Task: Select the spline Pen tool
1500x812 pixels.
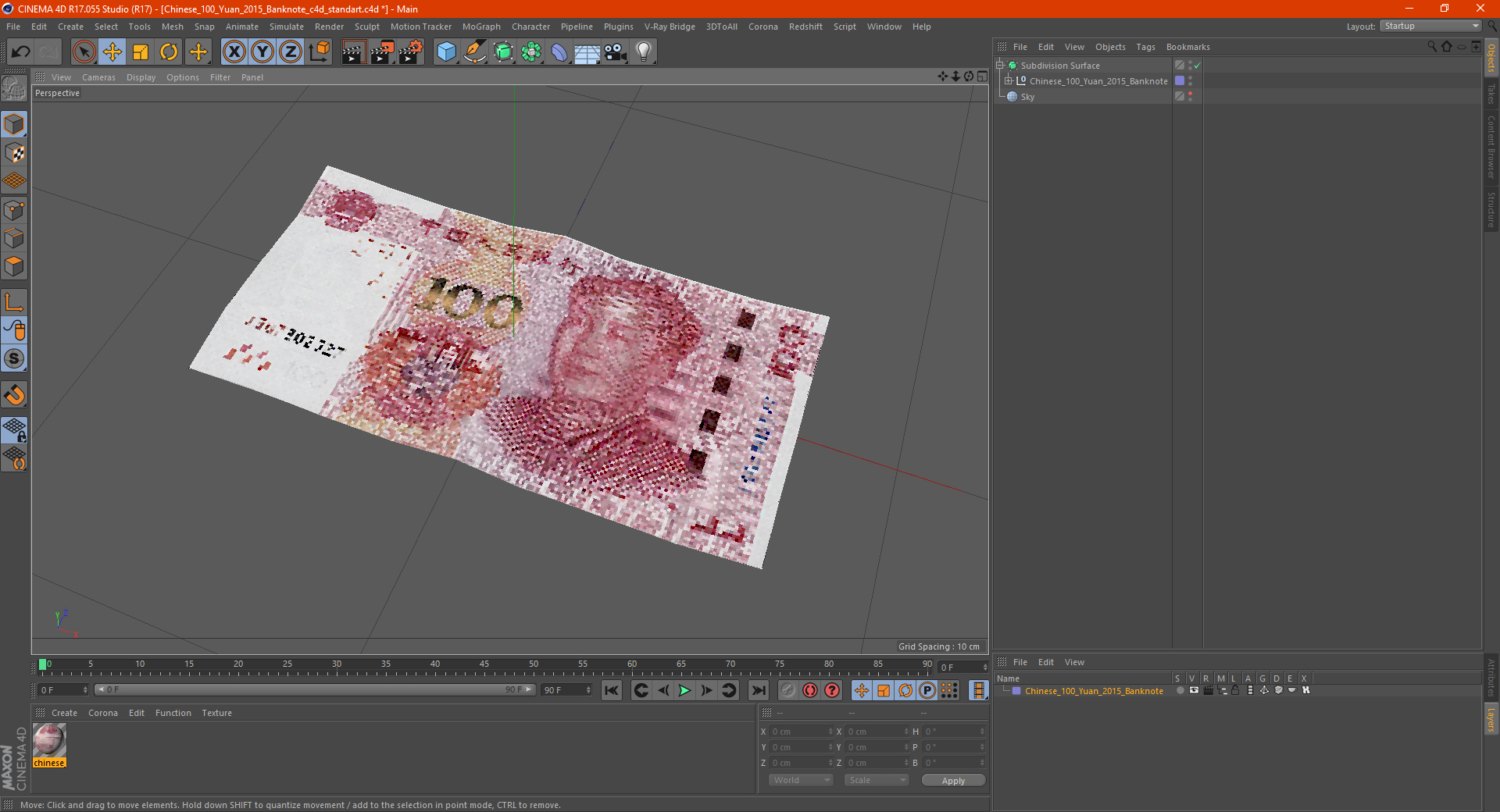Action: pos(474,52)
